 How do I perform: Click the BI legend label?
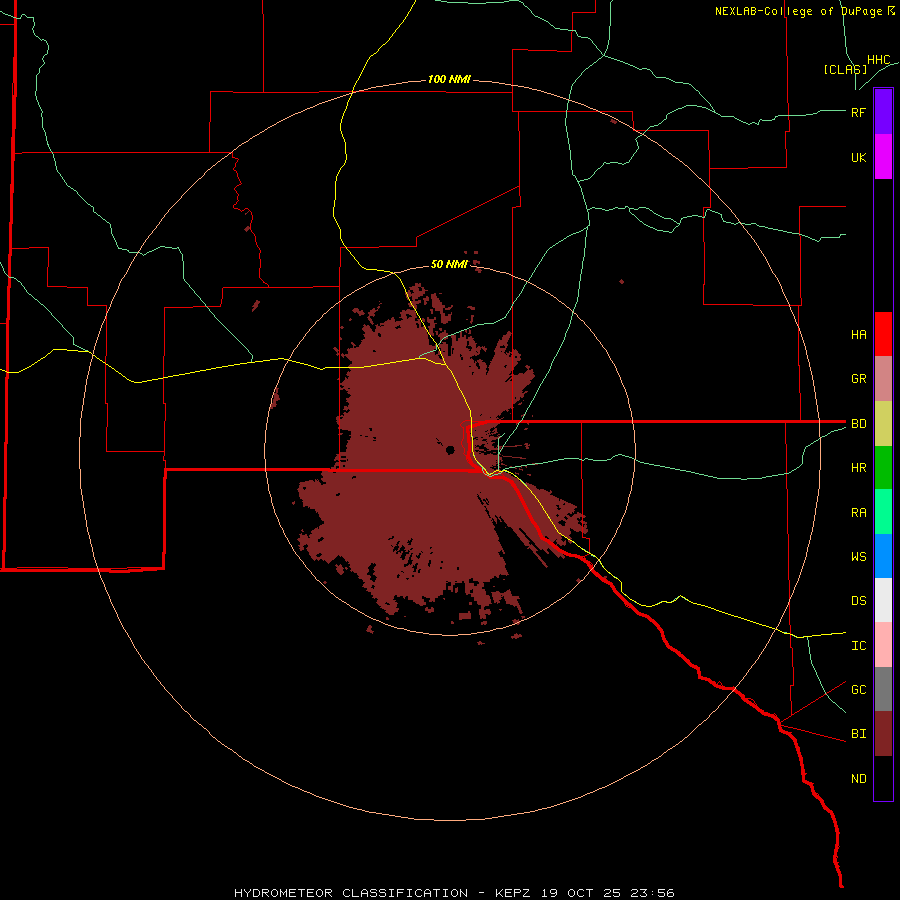(858, 734)
